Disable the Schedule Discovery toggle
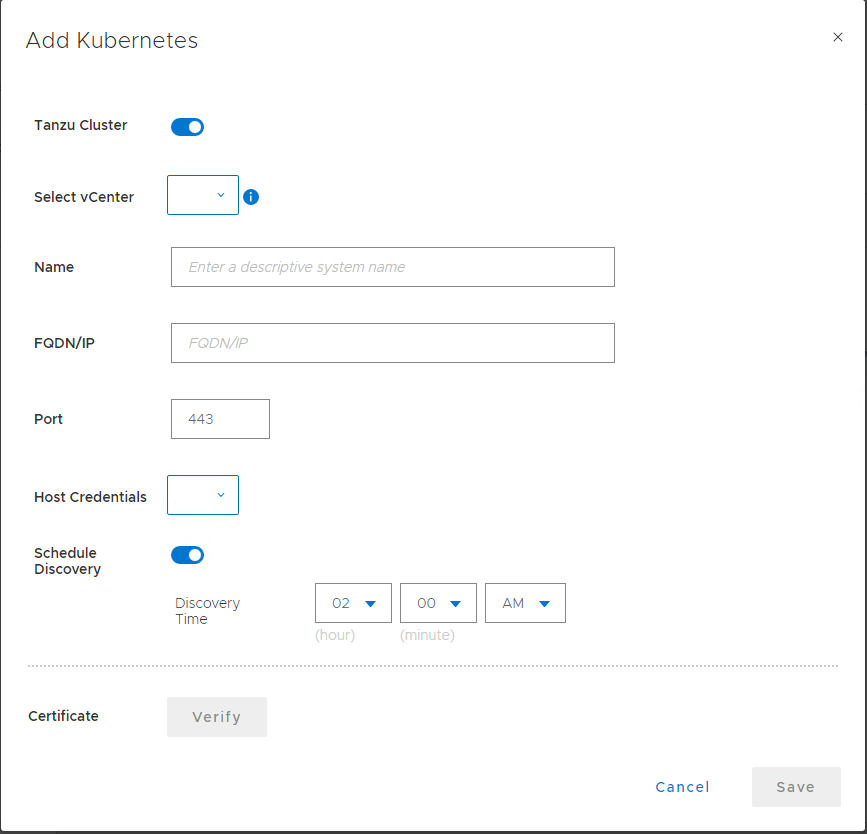 (x=187, y=555)
